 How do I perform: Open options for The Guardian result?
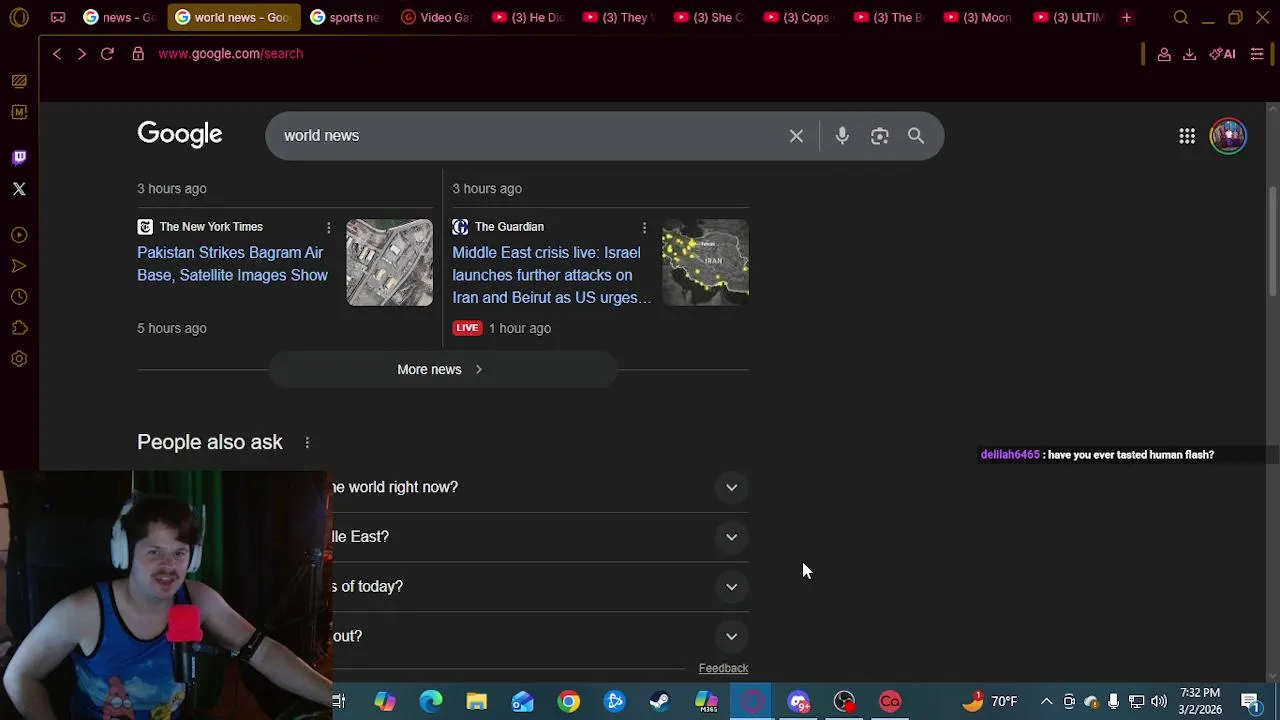point(644,228)
